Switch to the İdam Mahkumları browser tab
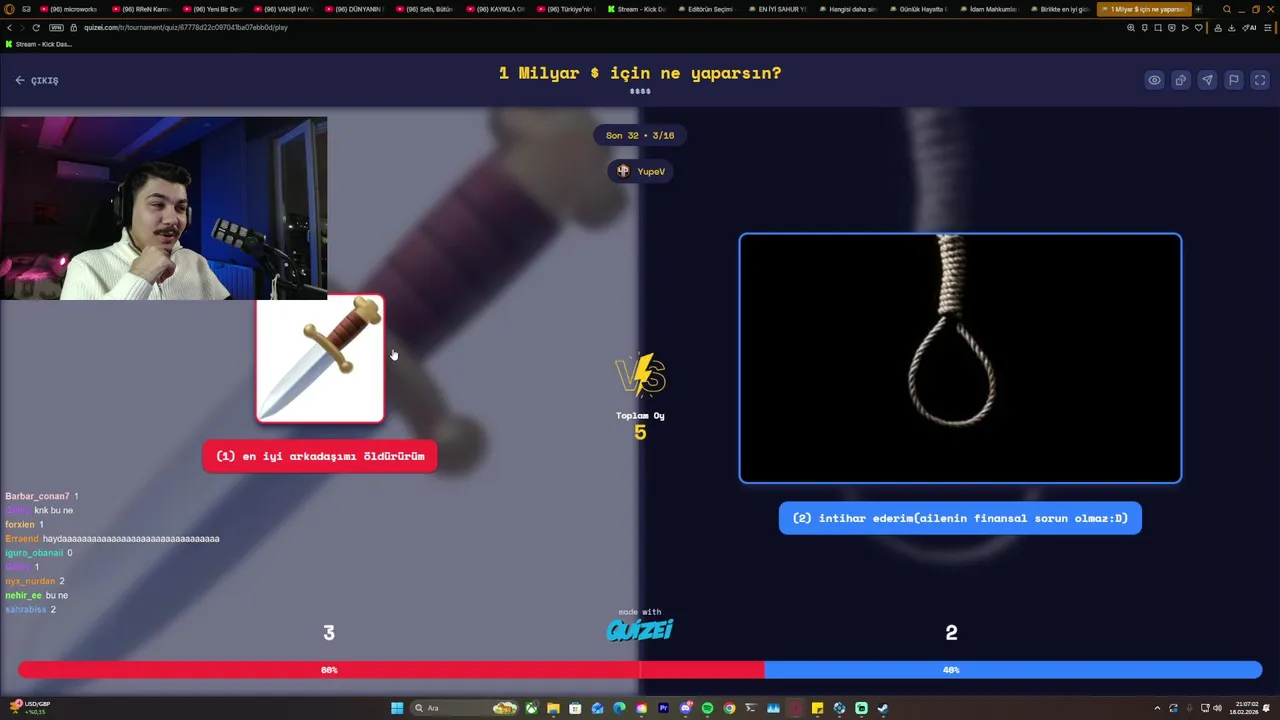Viewport: 1280px width, 720px height. [x=990, y=9]
